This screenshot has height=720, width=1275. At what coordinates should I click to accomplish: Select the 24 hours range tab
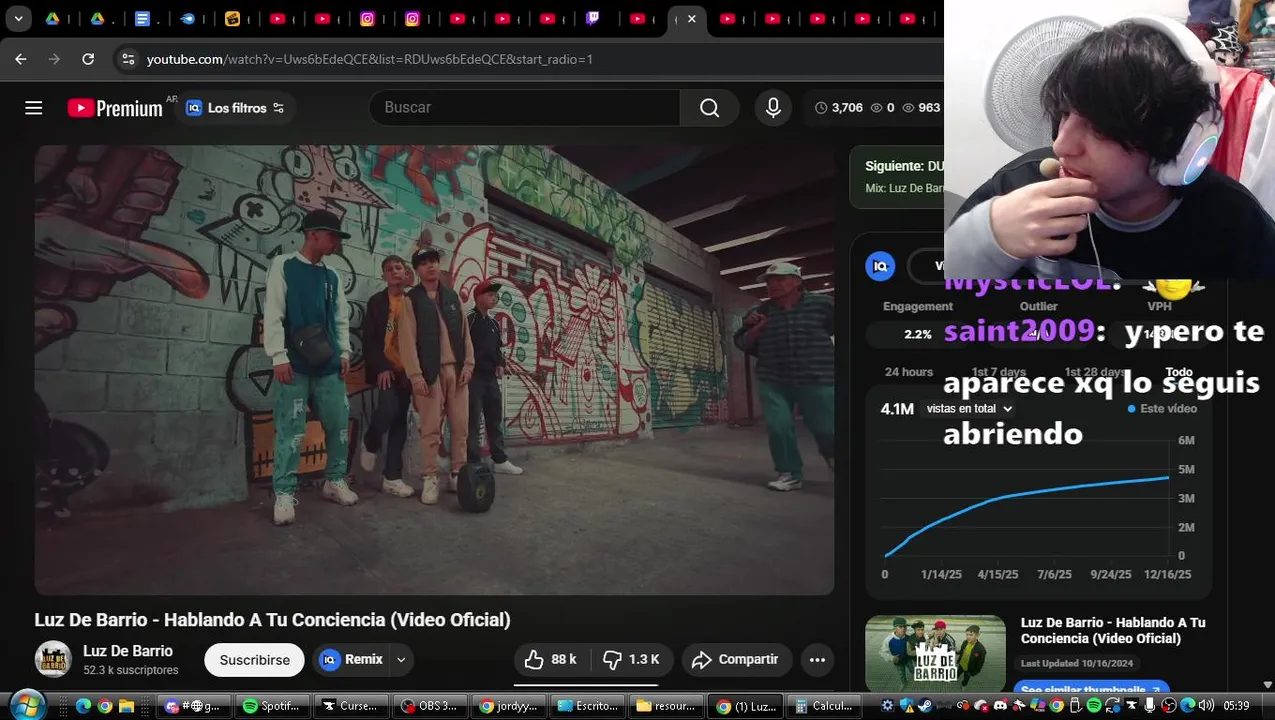(909, 372)
